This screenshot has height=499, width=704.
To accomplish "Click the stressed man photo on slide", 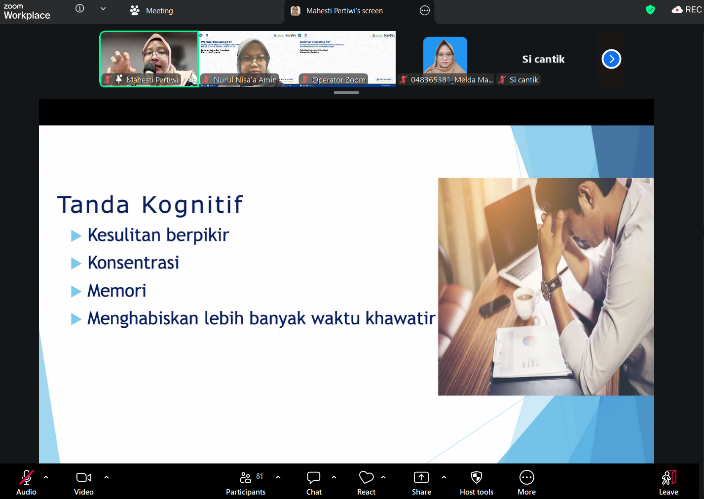I will click(x=546, y=287).
